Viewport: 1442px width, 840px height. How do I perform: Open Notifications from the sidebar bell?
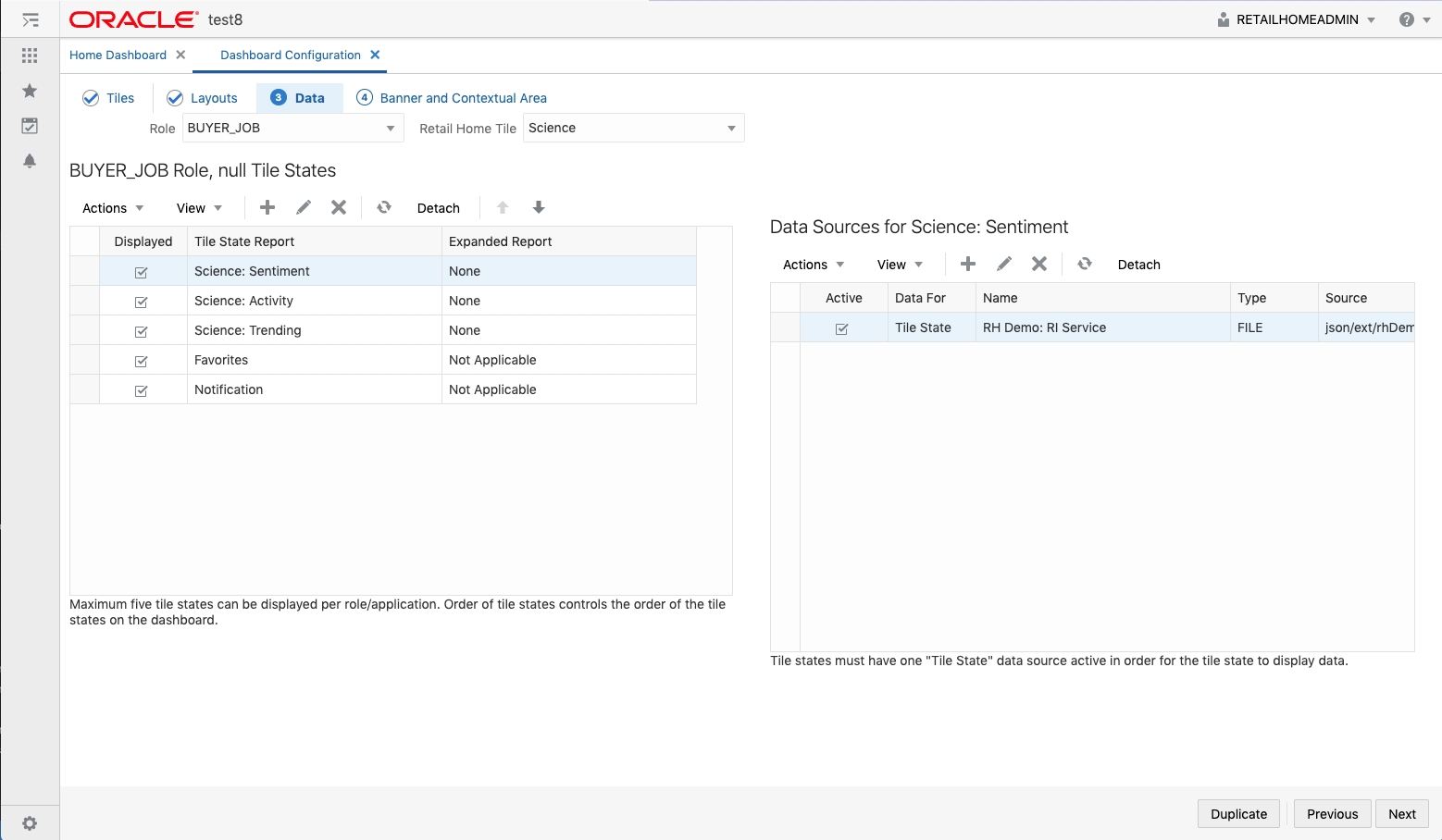29,161
